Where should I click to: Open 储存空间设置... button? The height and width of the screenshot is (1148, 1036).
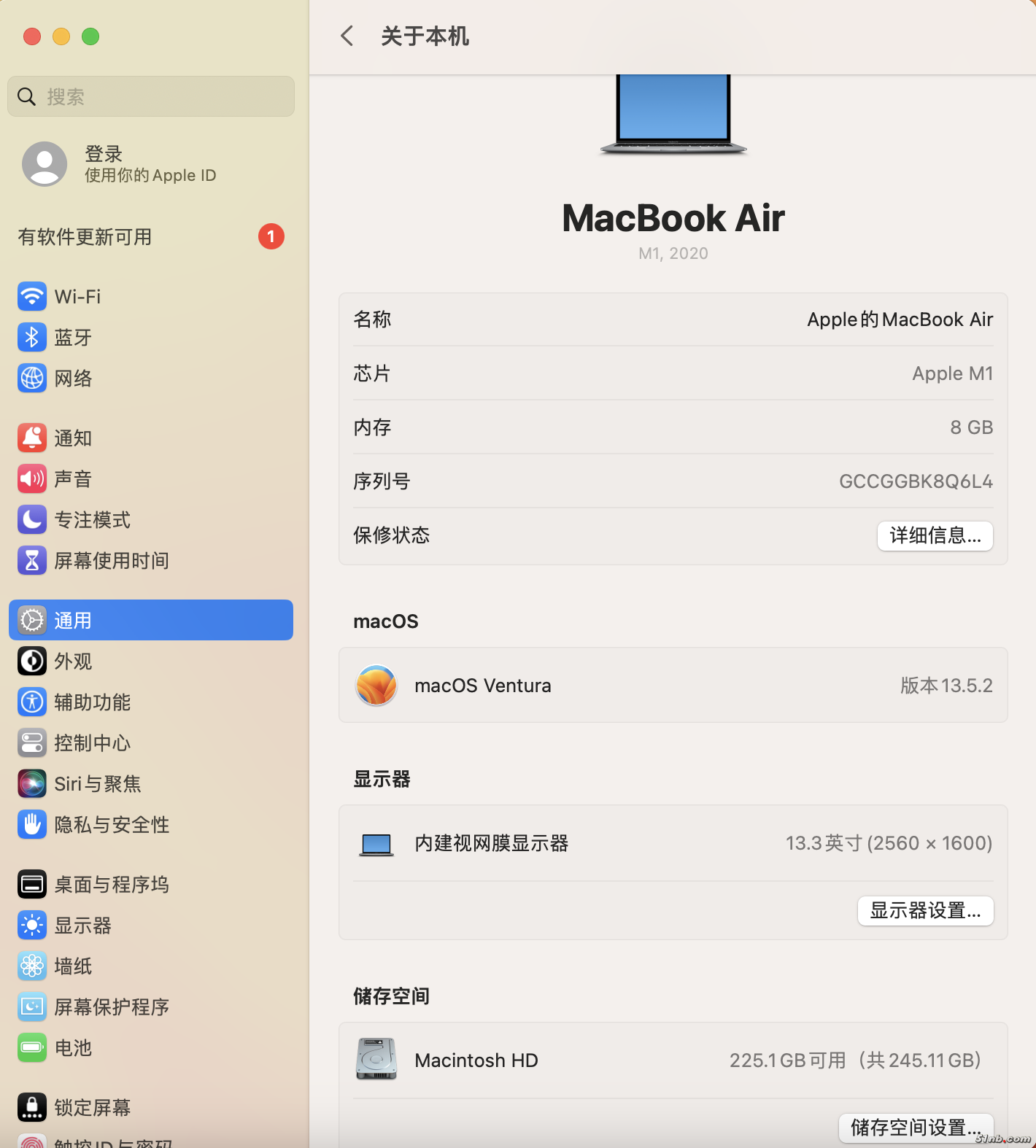pos(916,1128)
